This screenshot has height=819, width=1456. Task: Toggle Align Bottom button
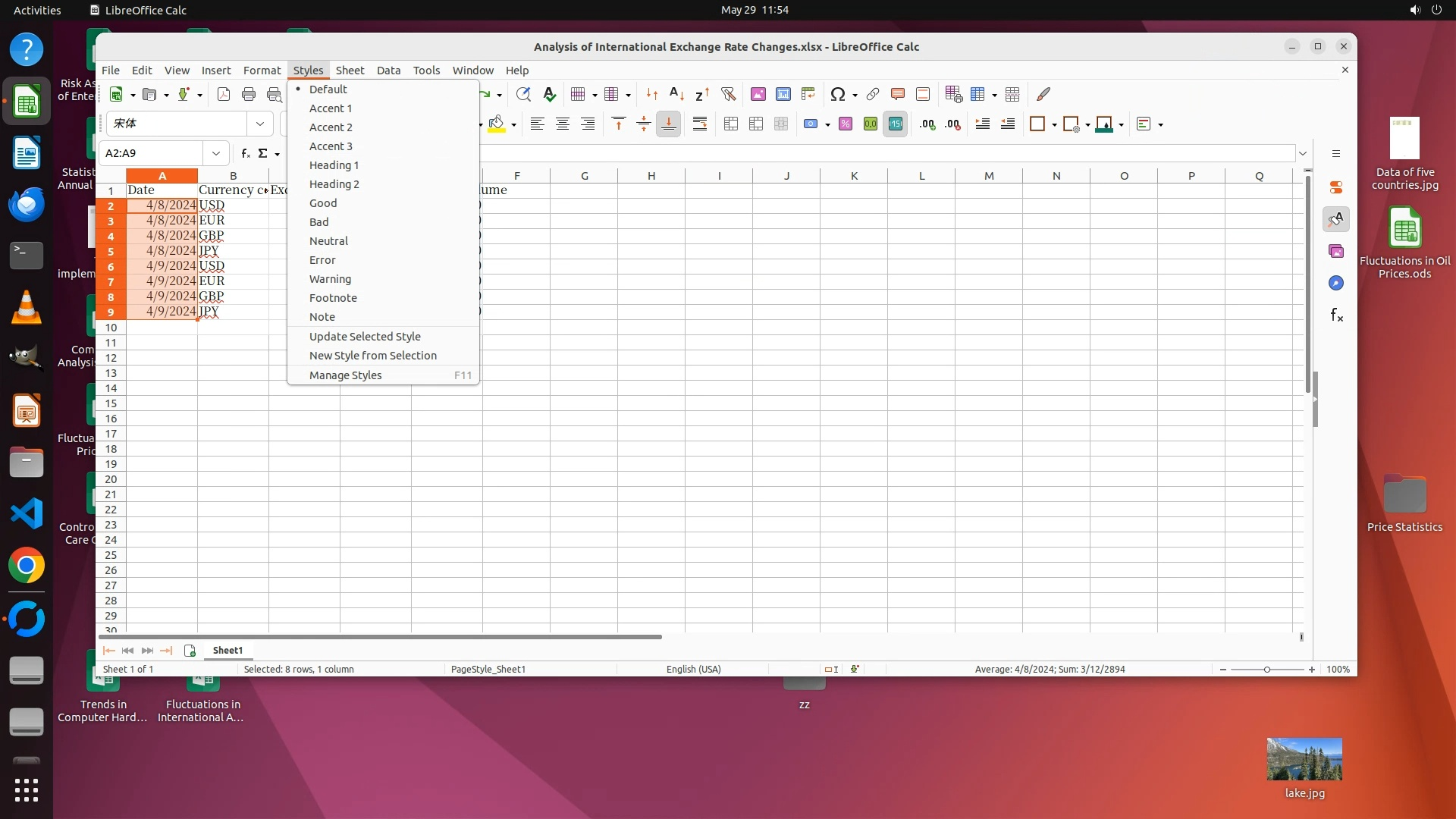click(x=668, y=124)
